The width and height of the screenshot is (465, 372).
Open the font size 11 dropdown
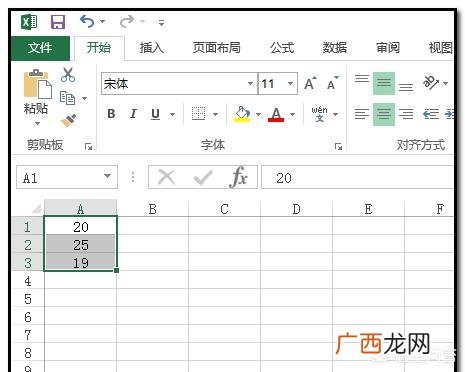[x=290, y=83]
